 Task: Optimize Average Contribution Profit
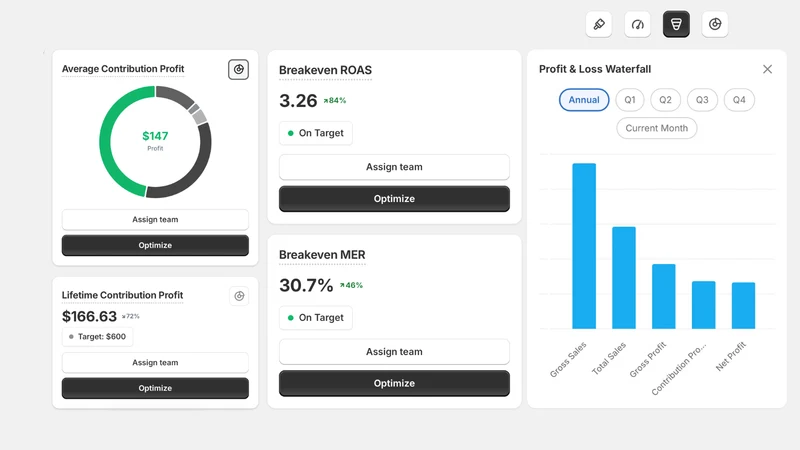click(x=155, y=245)
